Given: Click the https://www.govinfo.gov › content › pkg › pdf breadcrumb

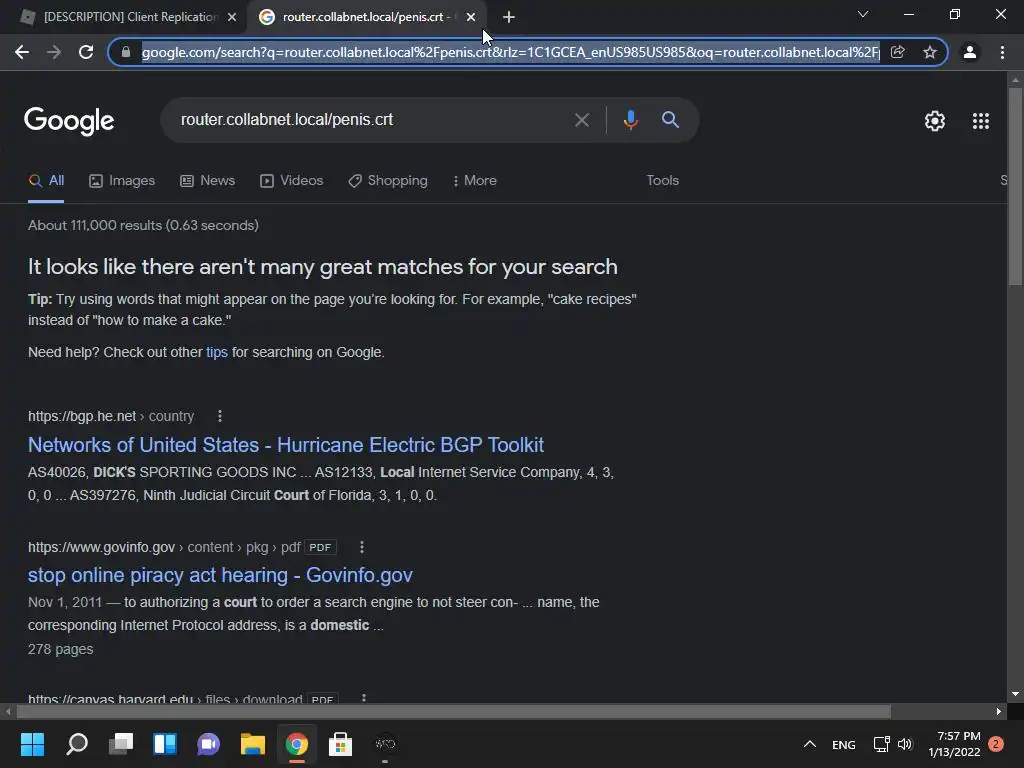Looking at the screenshot, I should 164,547.
